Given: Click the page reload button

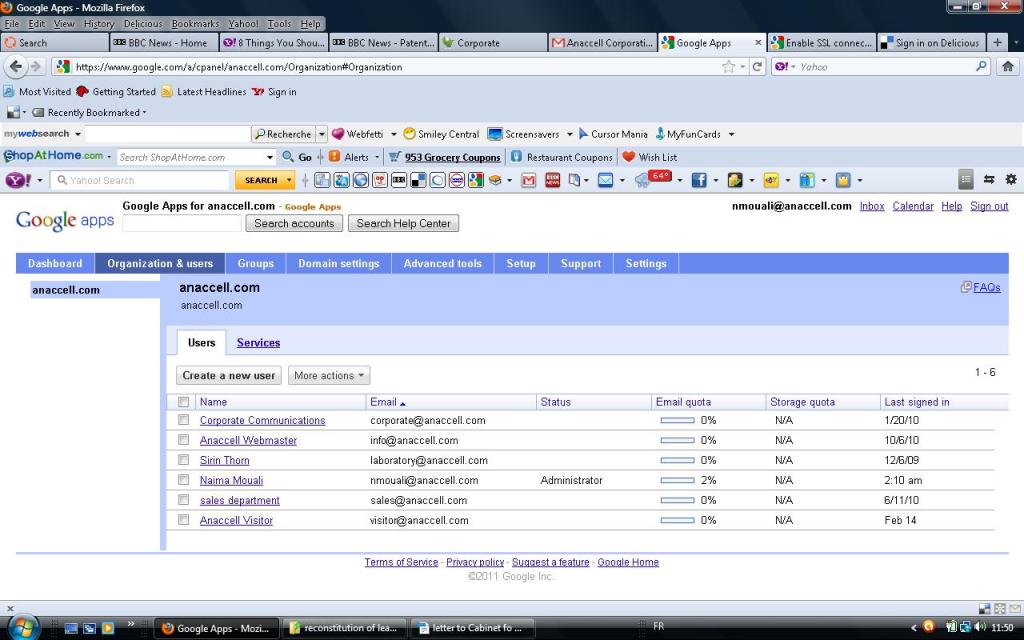Looking at the screenshot, I should pos(758,67).
